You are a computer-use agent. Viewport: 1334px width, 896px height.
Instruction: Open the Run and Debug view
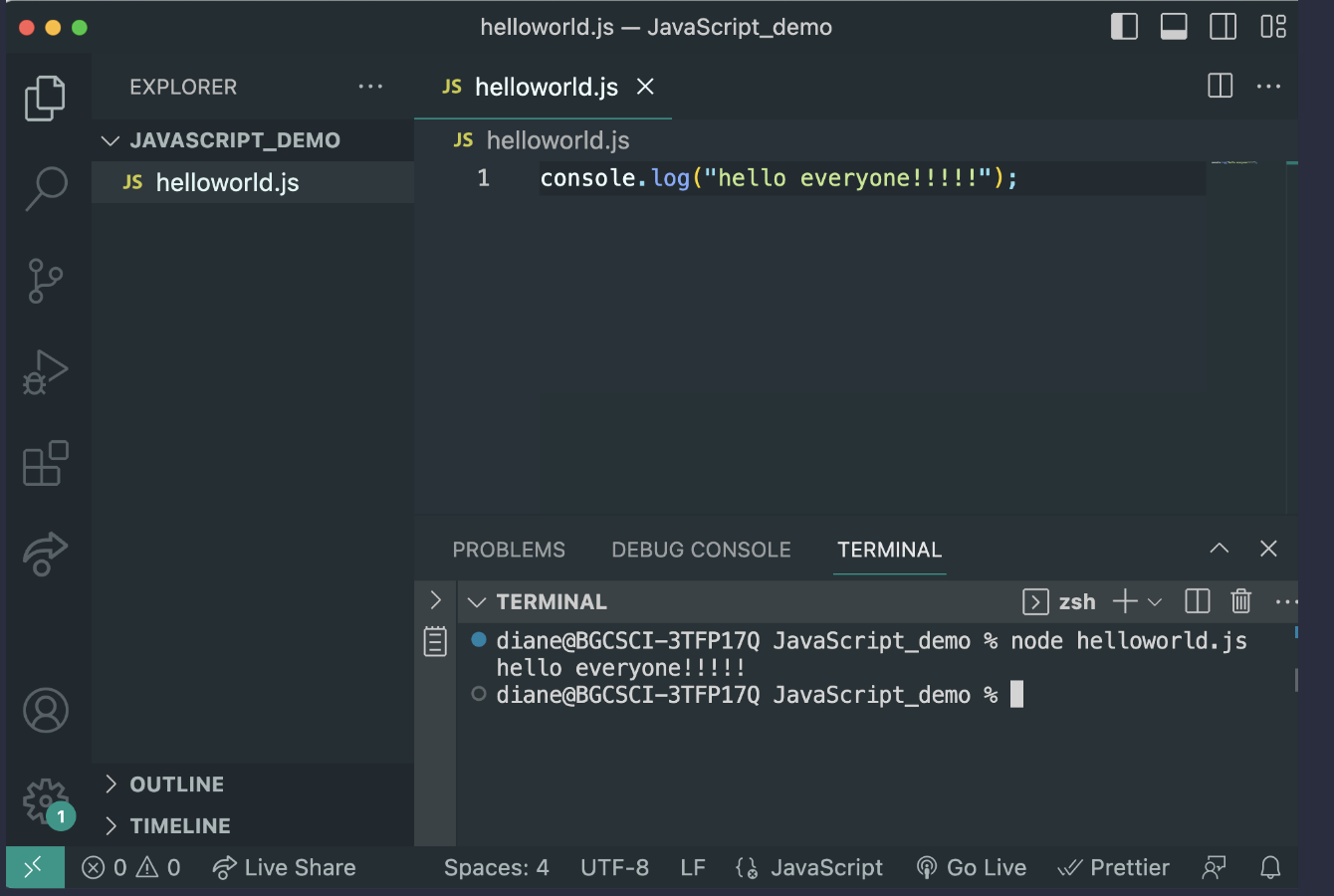tap(45, 372)
